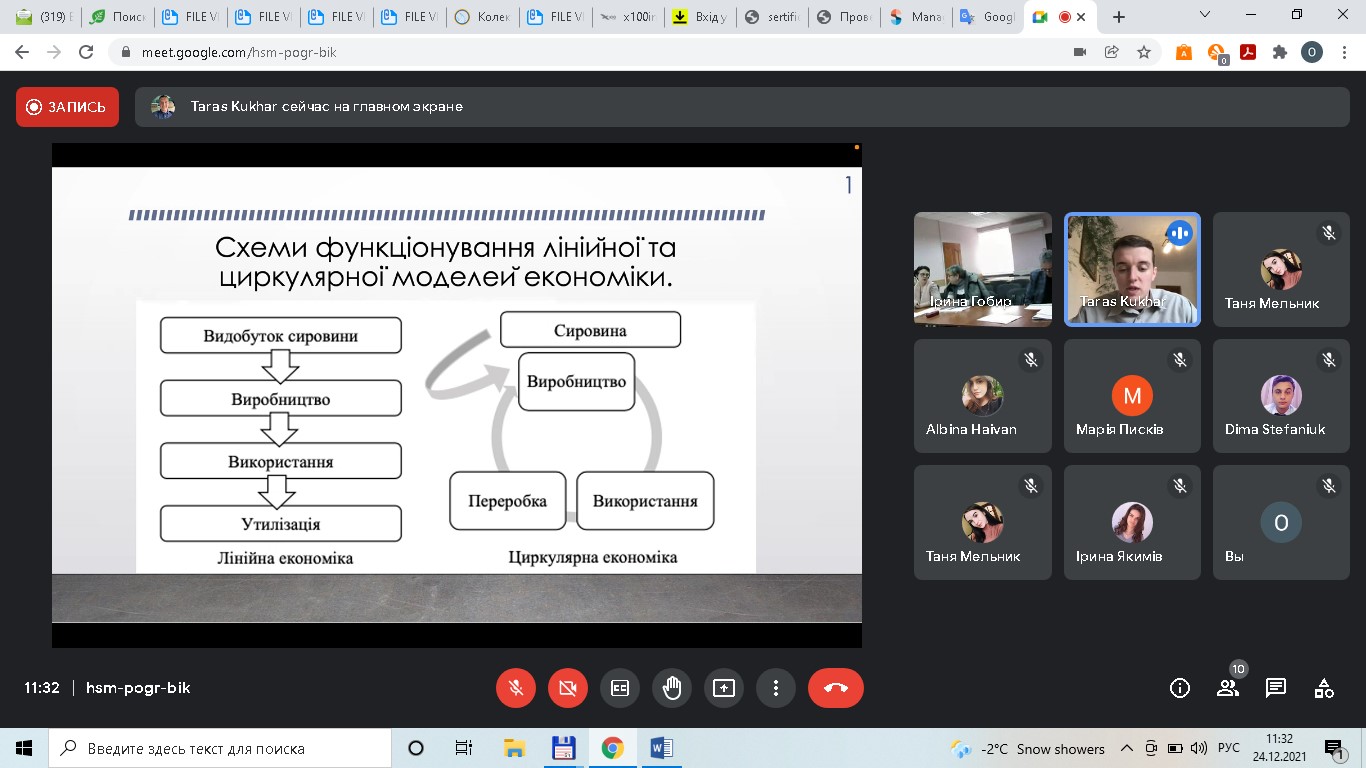This screenshot has width=1366, height=768.
Task: Switch to the 'Вхід у' tab
Action: (701, 17)
